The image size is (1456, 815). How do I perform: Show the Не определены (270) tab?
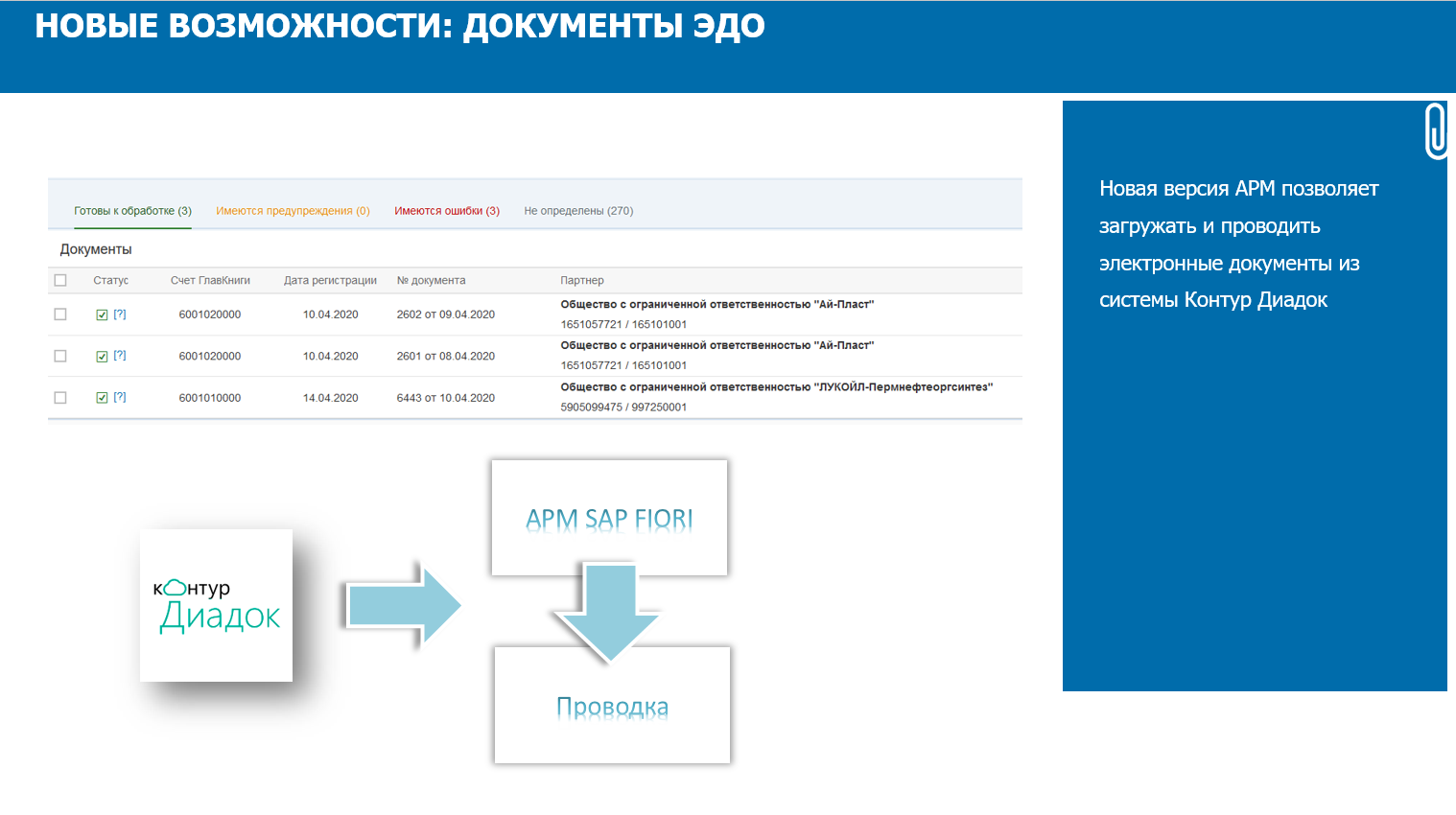coord(578,211)
